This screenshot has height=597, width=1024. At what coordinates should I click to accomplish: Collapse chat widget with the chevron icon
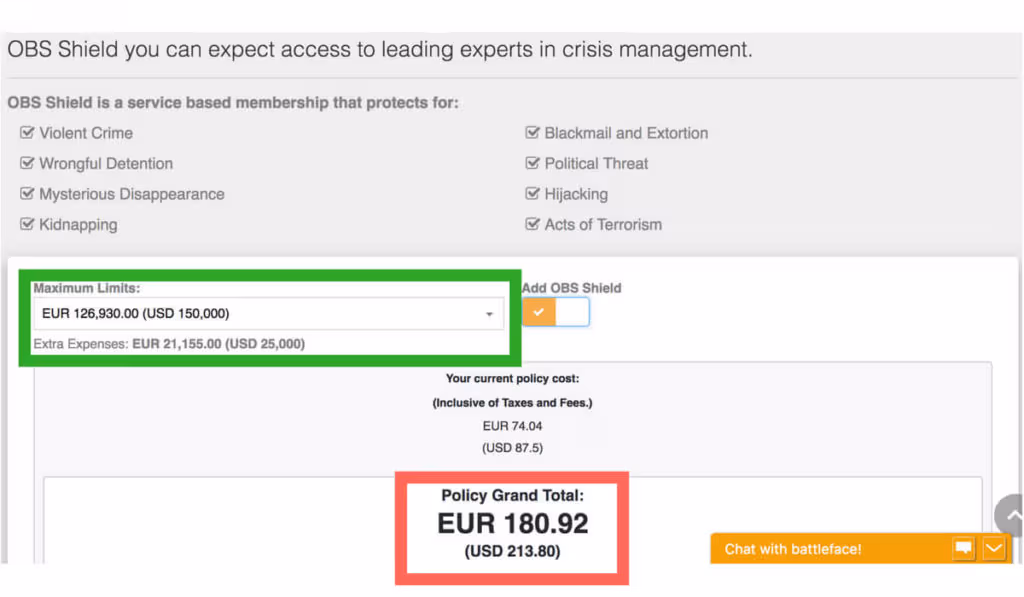point(994,548)
